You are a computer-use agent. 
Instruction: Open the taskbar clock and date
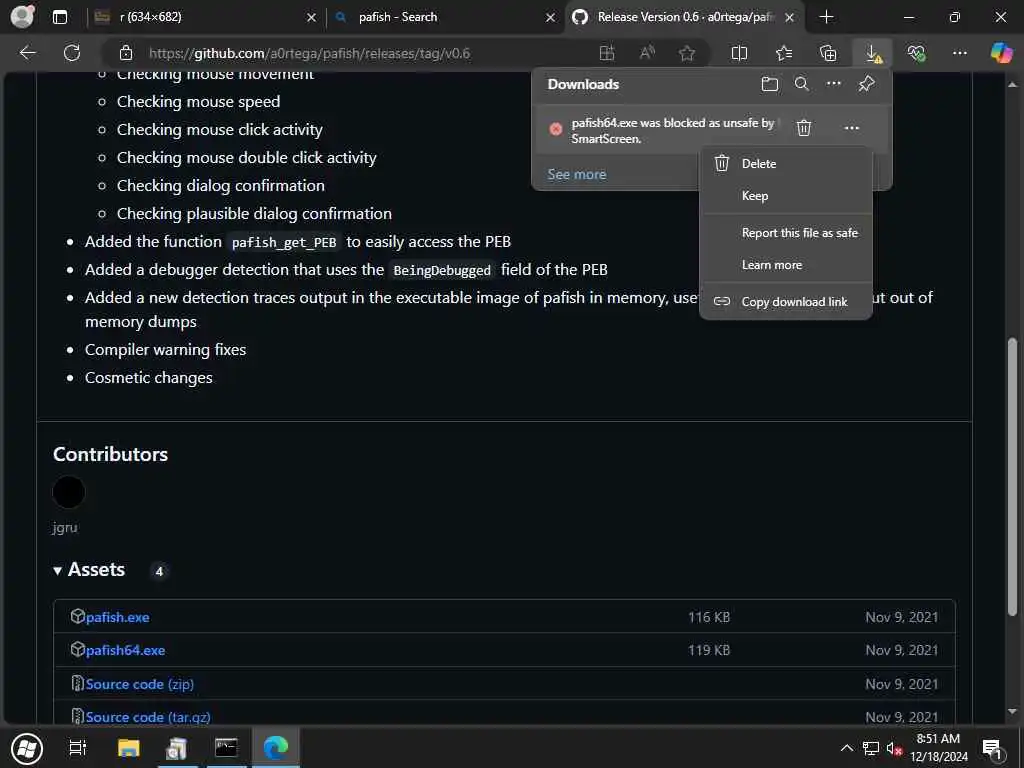click(x=938, y=748)
